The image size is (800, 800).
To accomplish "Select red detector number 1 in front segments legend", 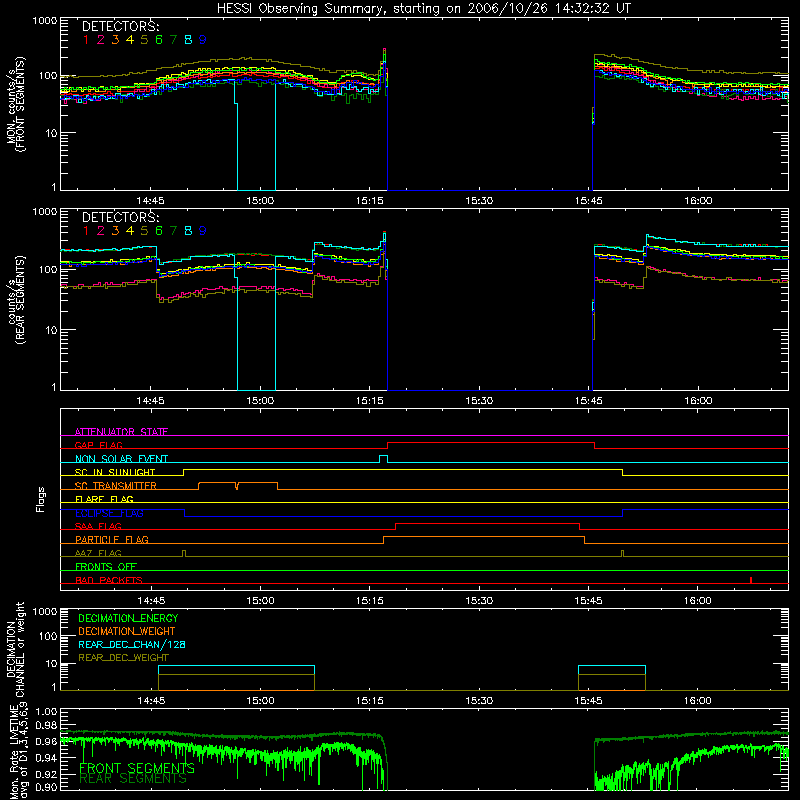I will [x=86, y=40].
